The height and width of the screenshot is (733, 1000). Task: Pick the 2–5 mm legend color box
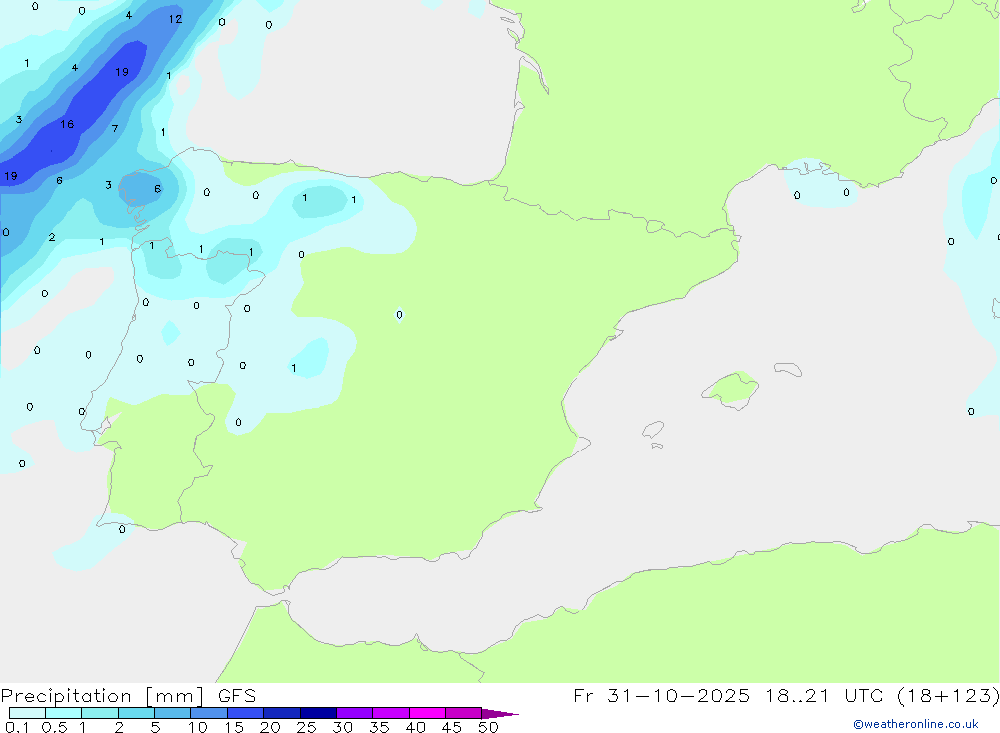pyautogui.click(x=136, y=713)
